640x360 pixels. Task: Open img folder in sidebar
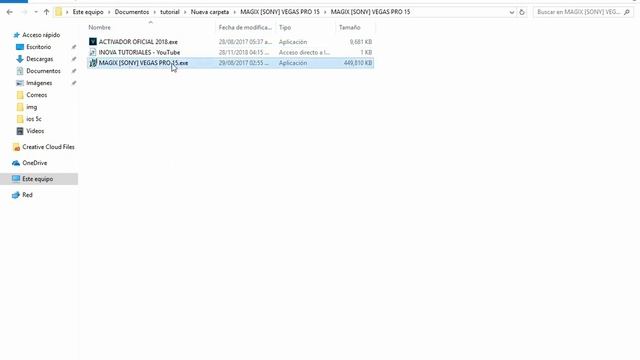(x=31, y=107)
